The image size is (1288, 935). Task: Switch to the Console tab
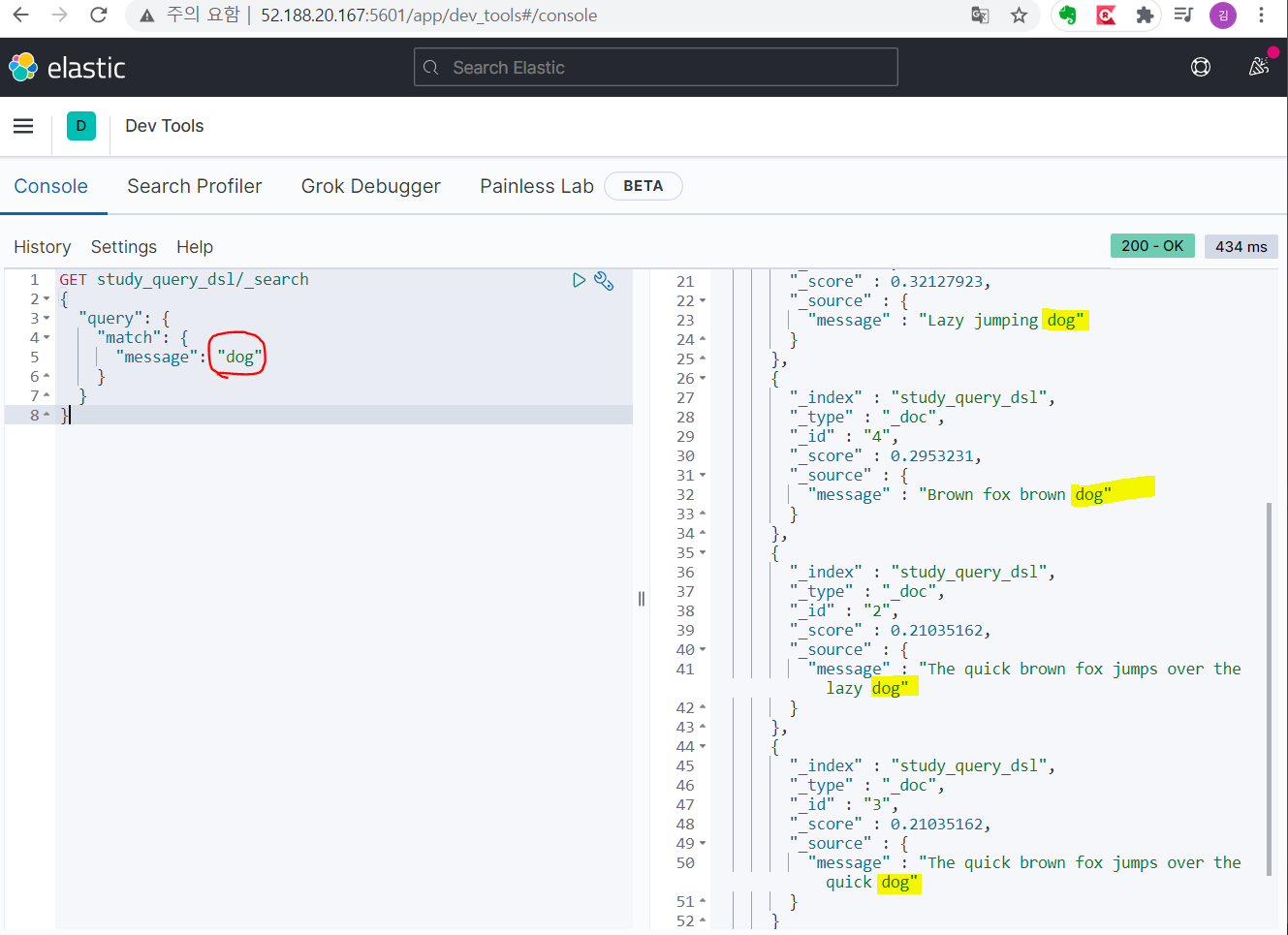(51, 186)
